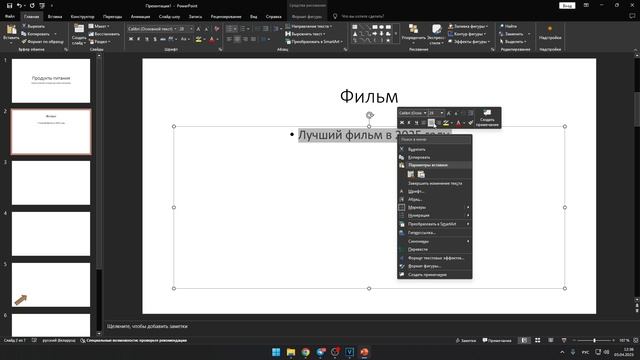Screen dimensions: 640x360
Task: Open Shape Outline (Контур фигуры) dropdown
Action: [467, 34]
